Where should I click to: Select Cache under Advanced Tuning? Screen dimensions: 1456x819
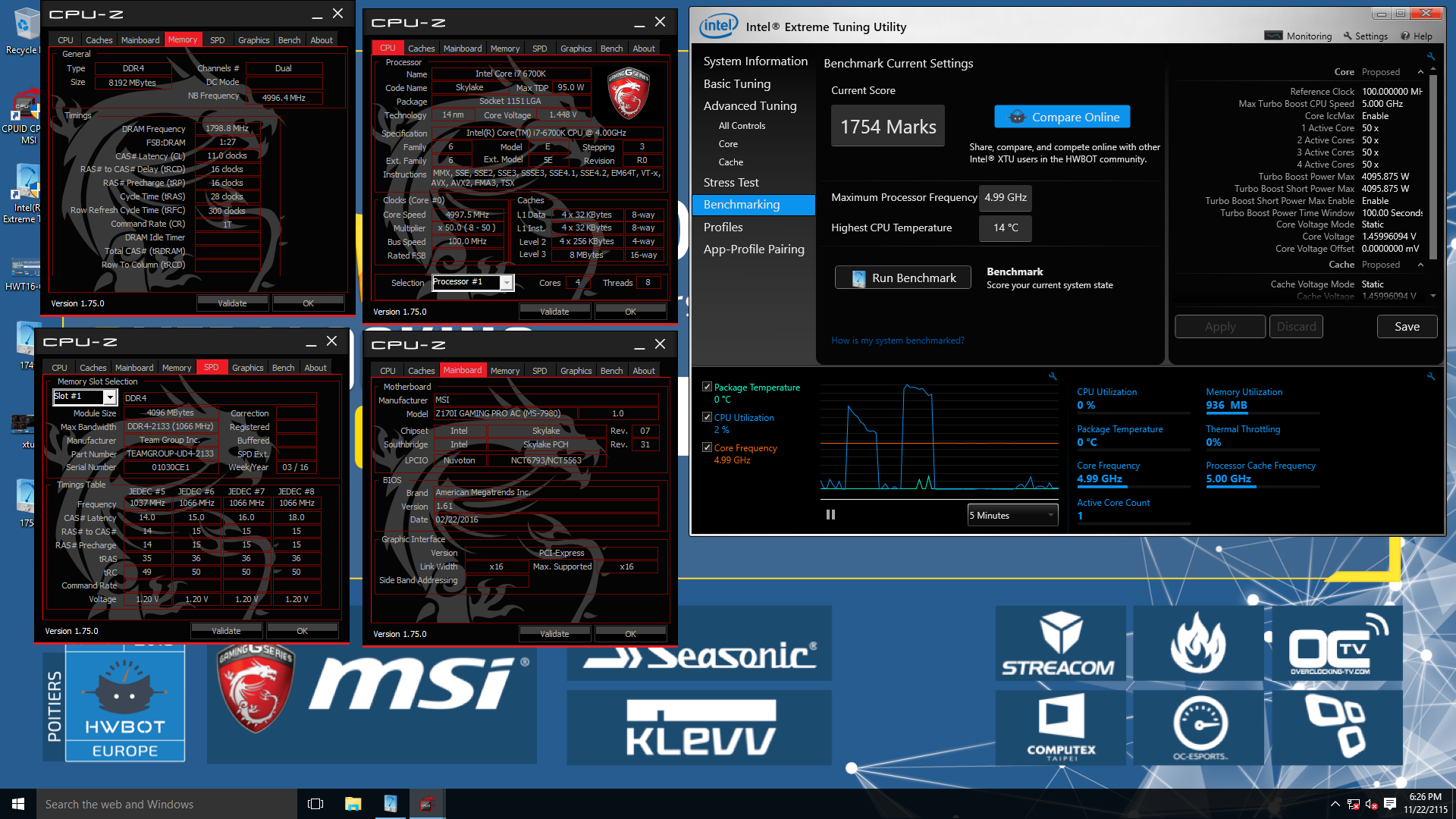click(731, 162)
